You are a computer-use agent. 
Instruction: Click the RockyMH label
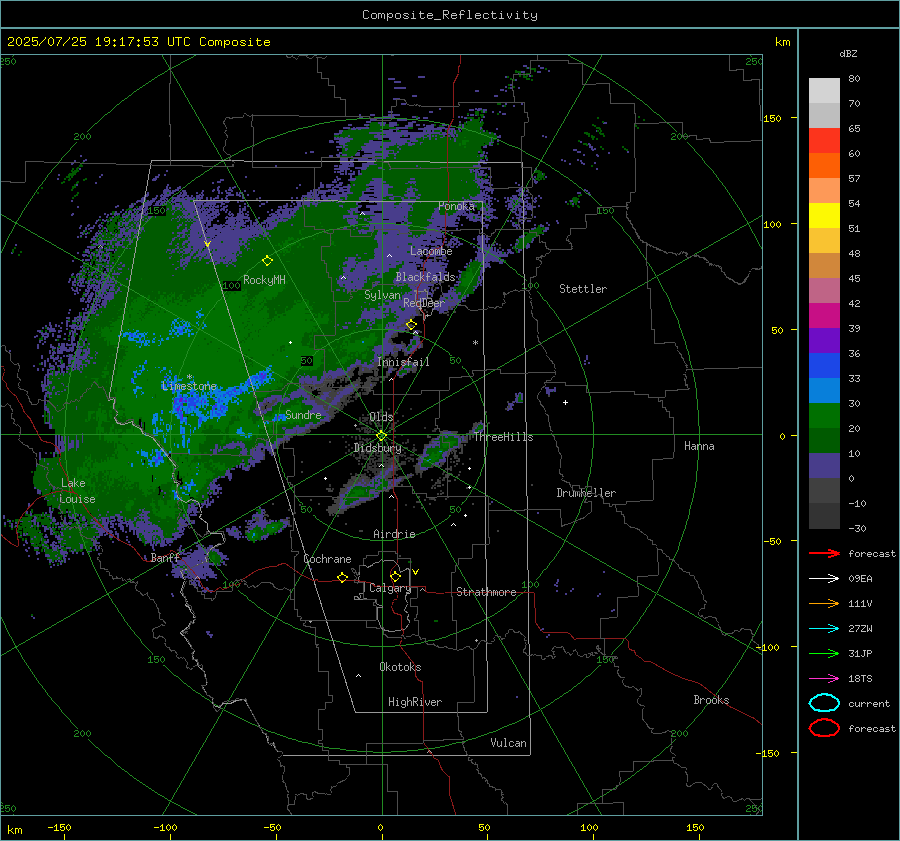point(264,280)
